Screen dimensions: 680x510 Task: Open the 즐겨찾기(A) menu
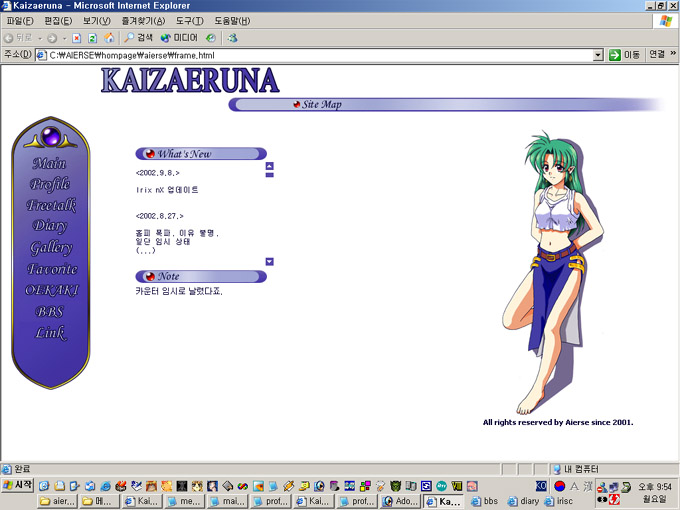(x=143, y=21)
